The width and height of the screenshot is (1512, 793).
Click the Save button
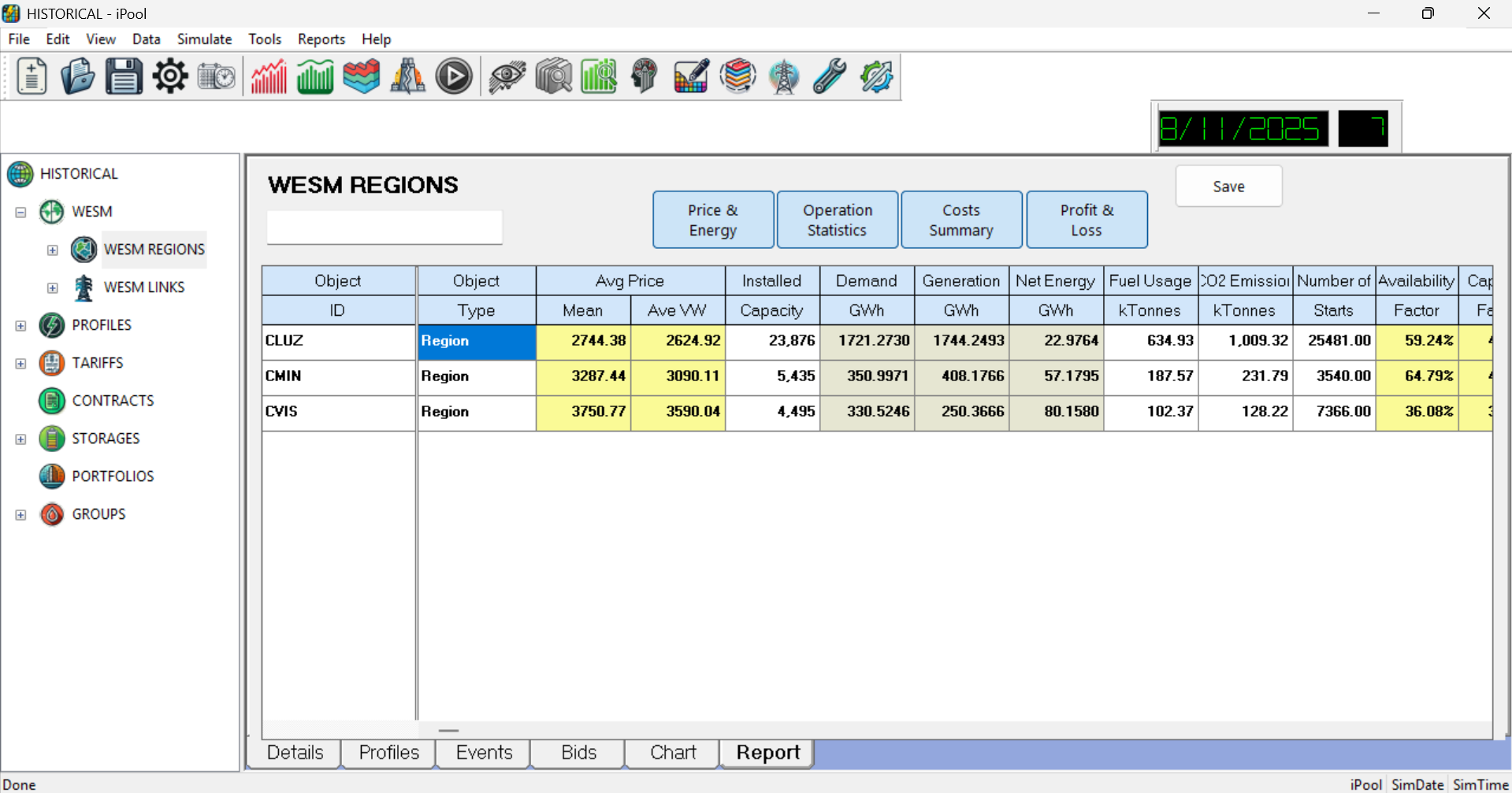1228,187
